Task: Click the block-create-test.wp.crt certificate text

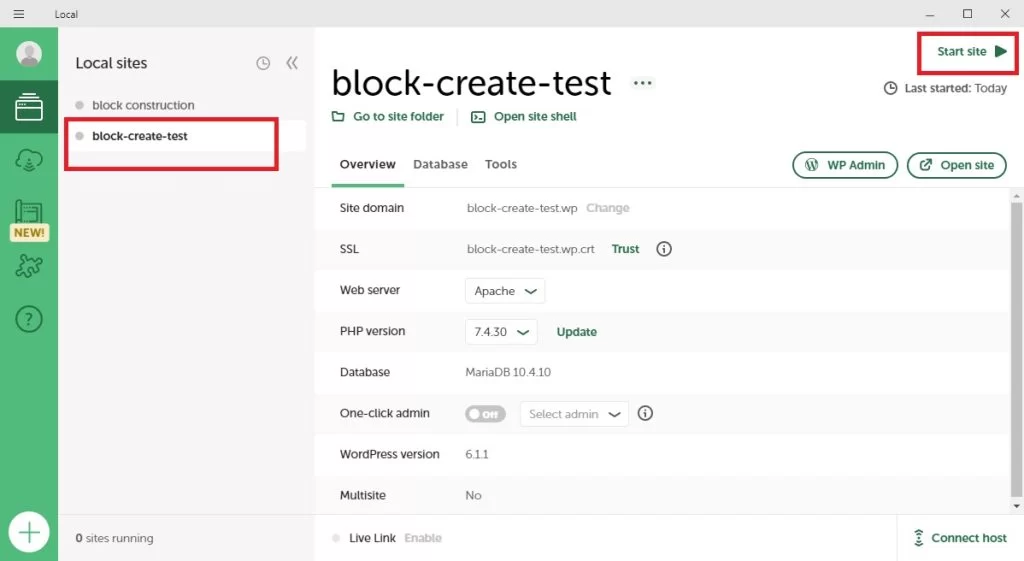Action: tap(530, 249)
